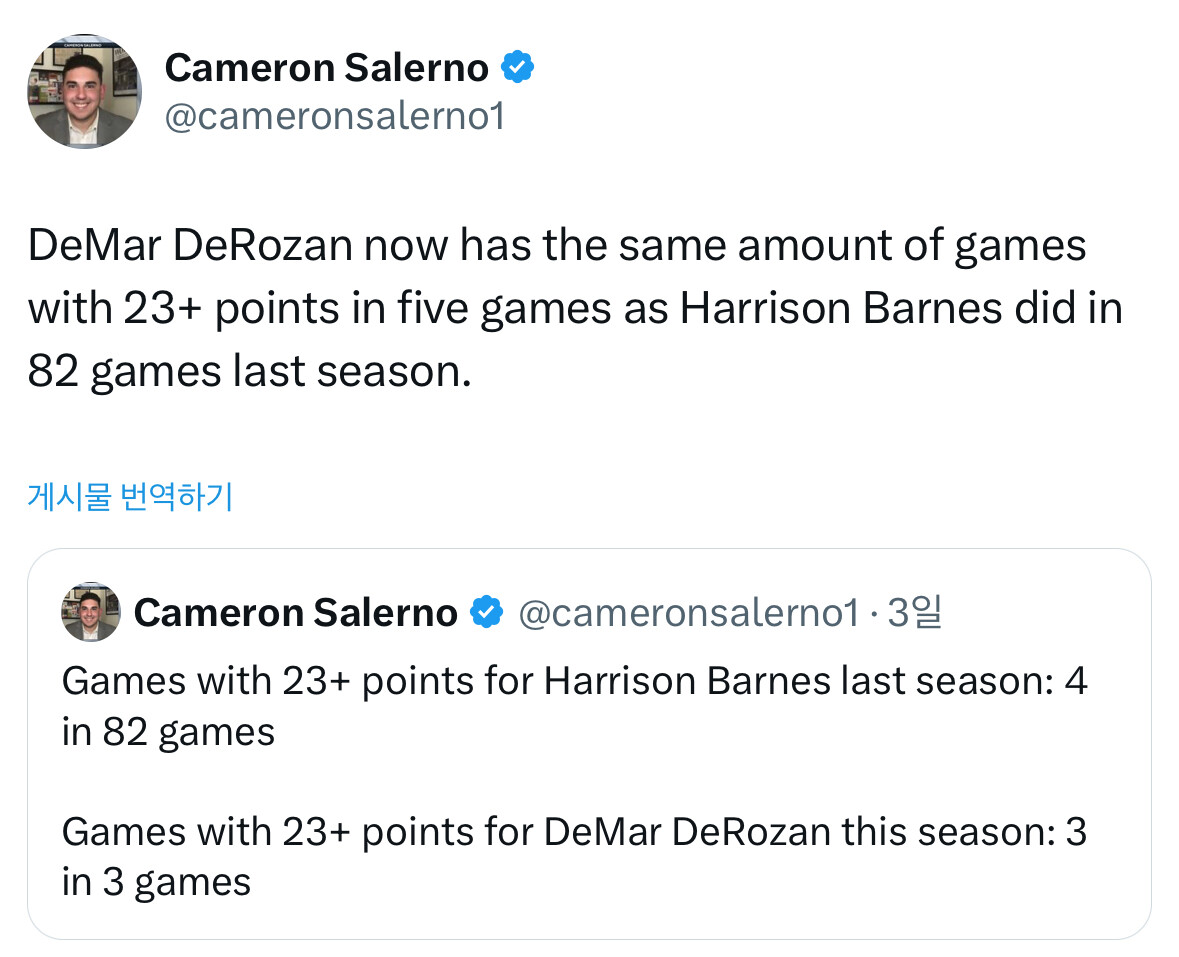Click the @cameronsalerno1 handle in the quoted post
Screen dimensions: 1179x957
[x=688, y=612]
